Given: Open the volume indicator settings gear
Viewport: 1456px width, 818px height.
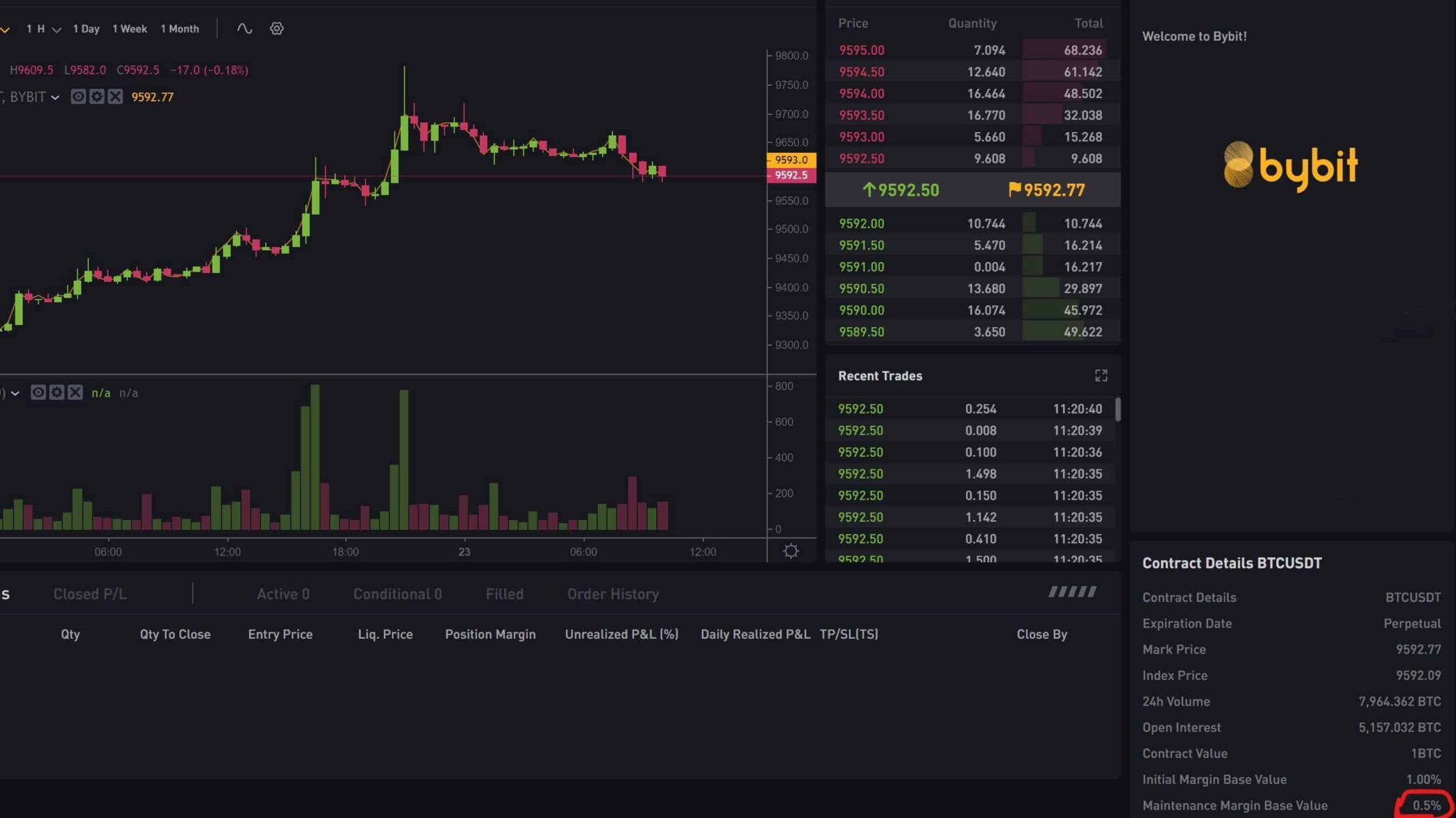Looking at the screenshot, I should pyautogui.click(x=57, y=392).
